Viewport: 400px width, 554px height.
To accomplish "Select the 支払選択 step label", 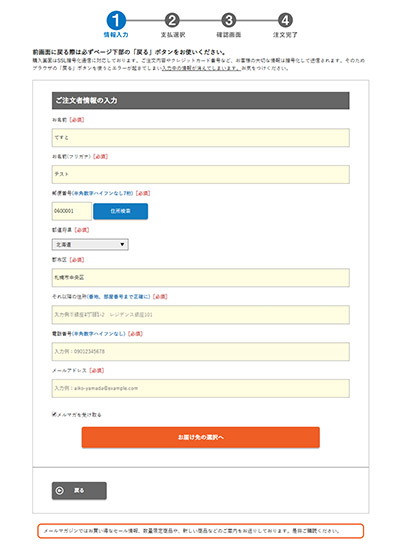I will 173,35.
